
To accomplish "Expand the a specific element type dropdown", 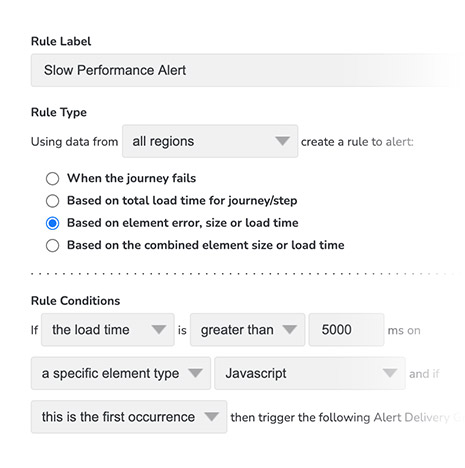I will click(121, 373).
